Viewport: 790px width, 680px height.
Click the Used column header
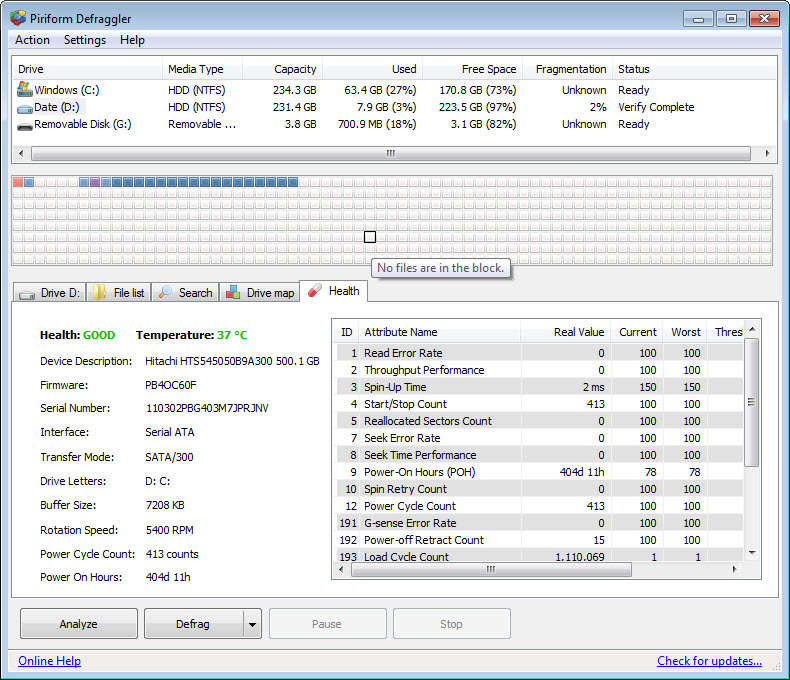click(x=373, y=69)
